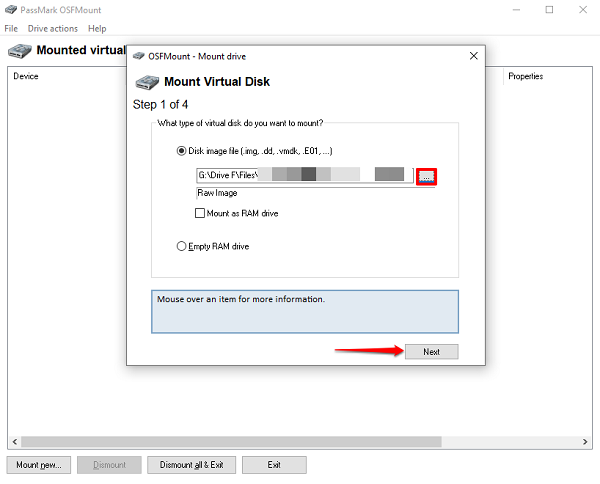Click the horizontal scrollbar right arrow
Screen dimensions: 600x484
coord(585,442)
